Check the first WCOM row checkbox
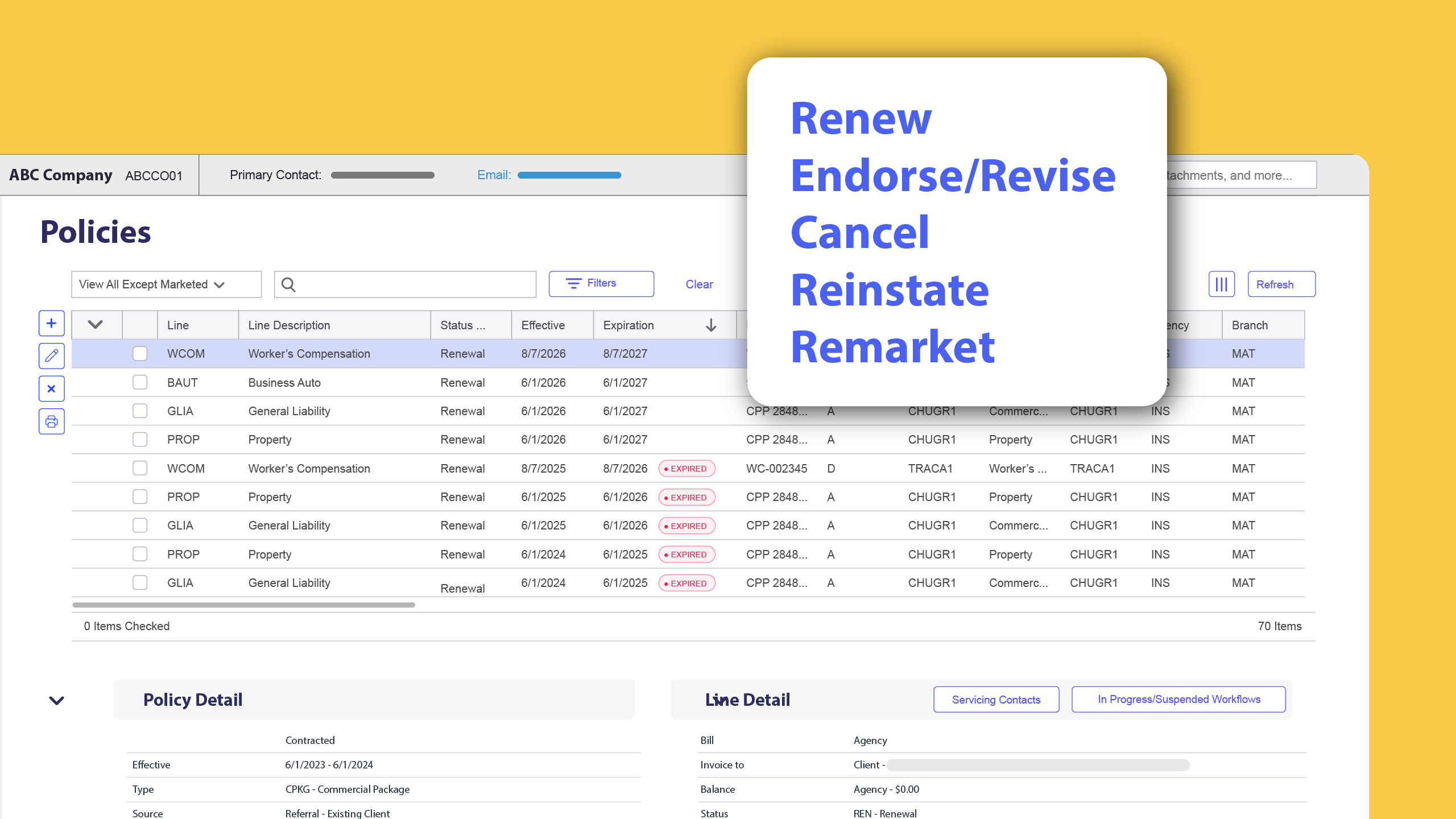The height and width of the screenshot is (819, 1456). coord(140,354)
